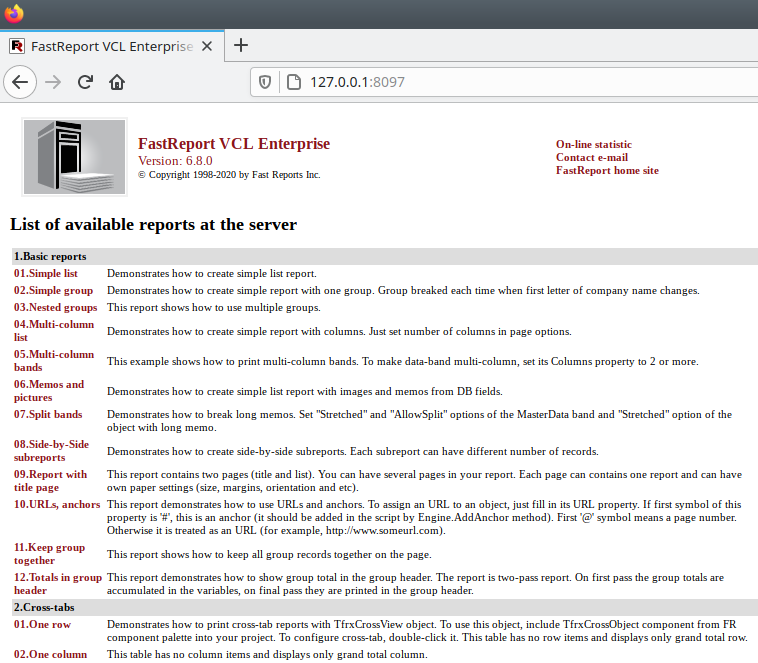Image resolution: width=758 pixels, height=663 pixels.
Task: Click description mentioning TfrxCrossView object
Action: coord(427,631)
